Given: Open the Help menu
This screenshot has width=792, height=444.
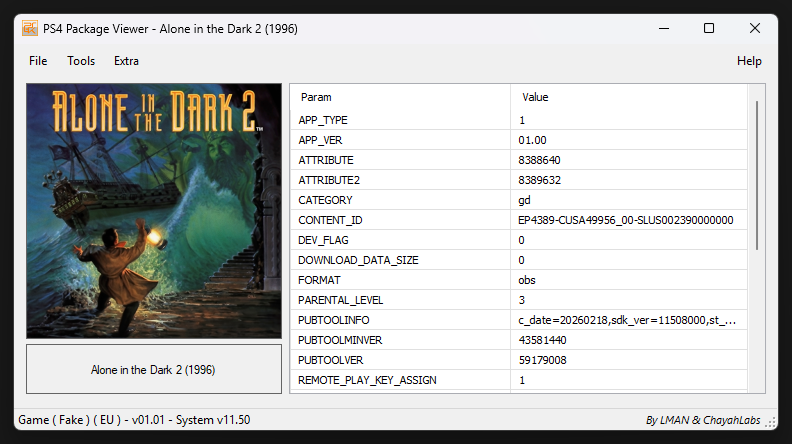Looking at the screenshot, I should click(x=749, y=61).
